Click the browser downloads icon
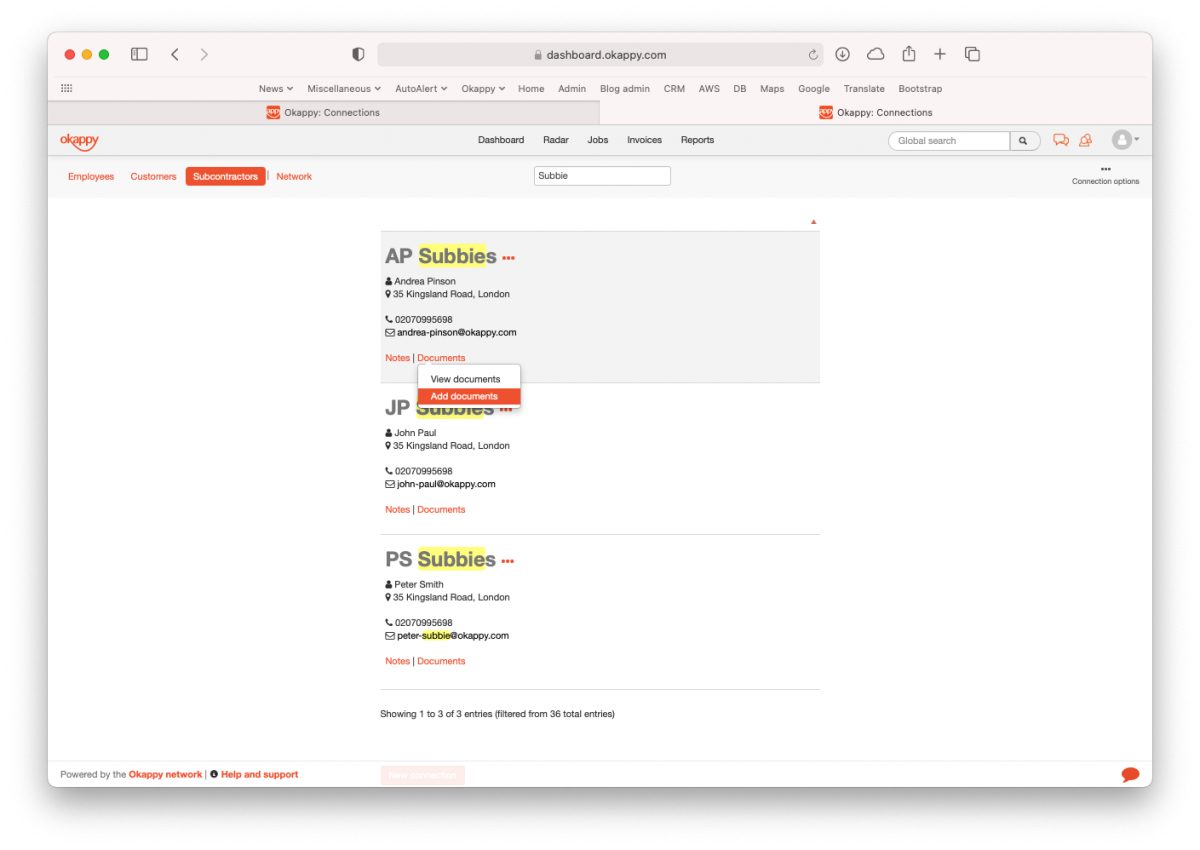Viewport: 1200px width, 850px height. (x=842, y=54)
